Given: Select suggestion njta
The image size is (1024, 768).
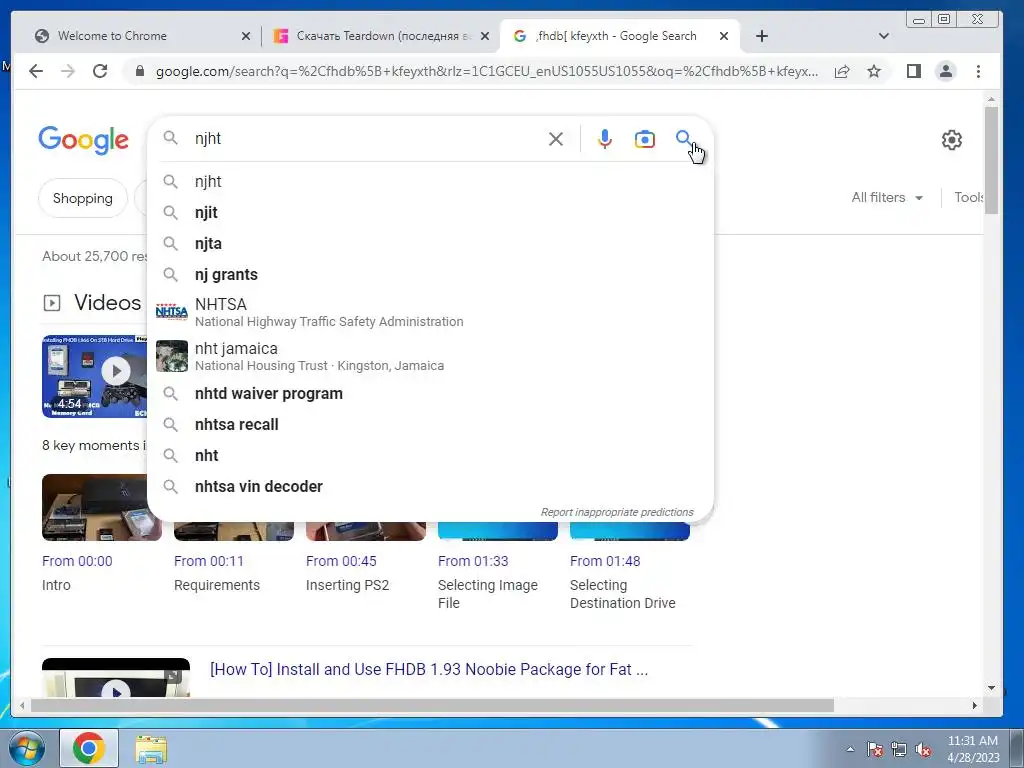Looking at the screenshot, I should [430, 244].
